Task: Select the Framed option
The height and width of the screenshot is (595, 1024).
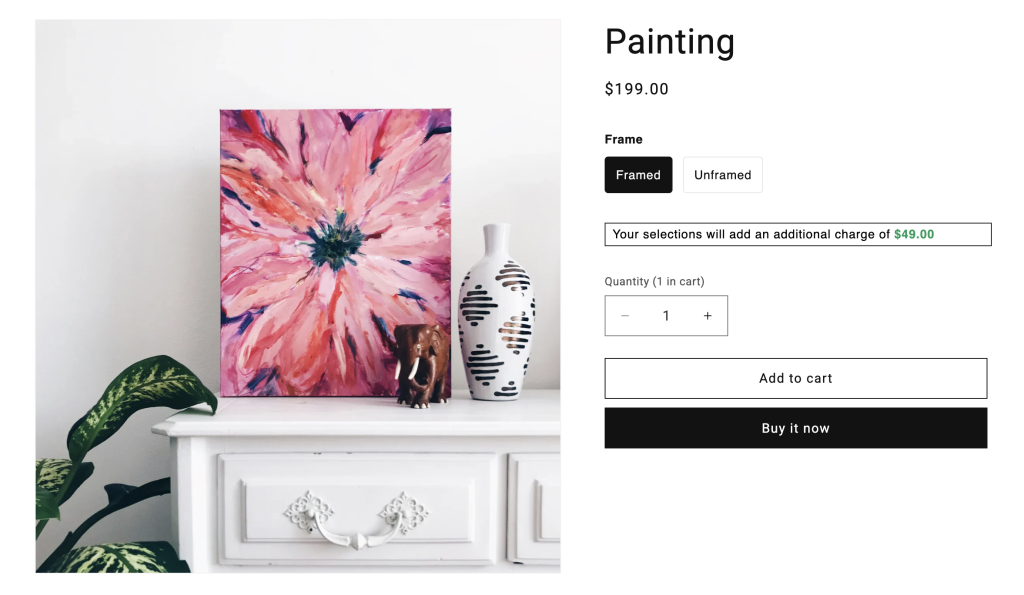Action: [638, 174]
